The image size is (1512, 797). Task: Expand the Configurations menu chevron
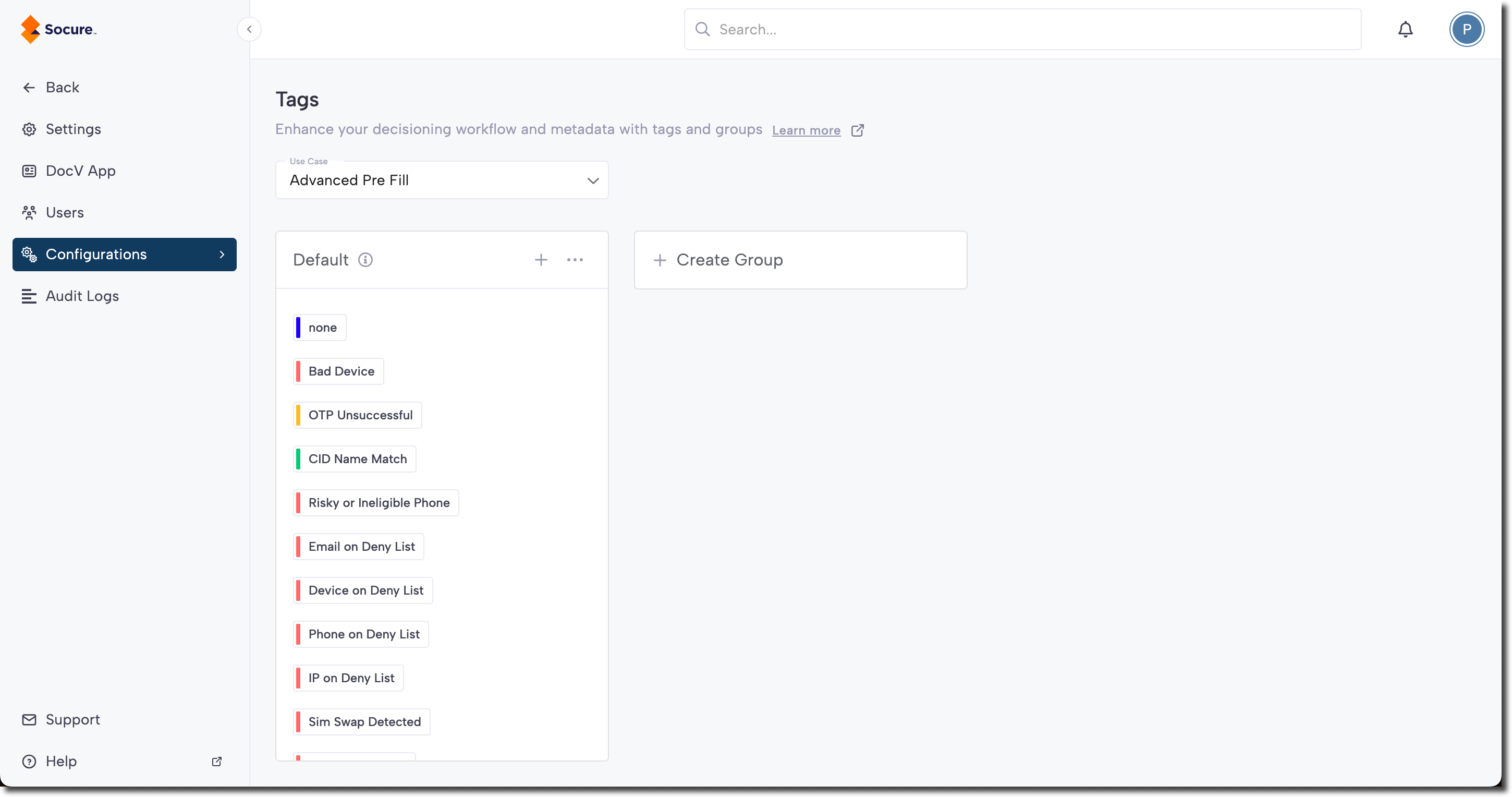(x=222, y=255)
